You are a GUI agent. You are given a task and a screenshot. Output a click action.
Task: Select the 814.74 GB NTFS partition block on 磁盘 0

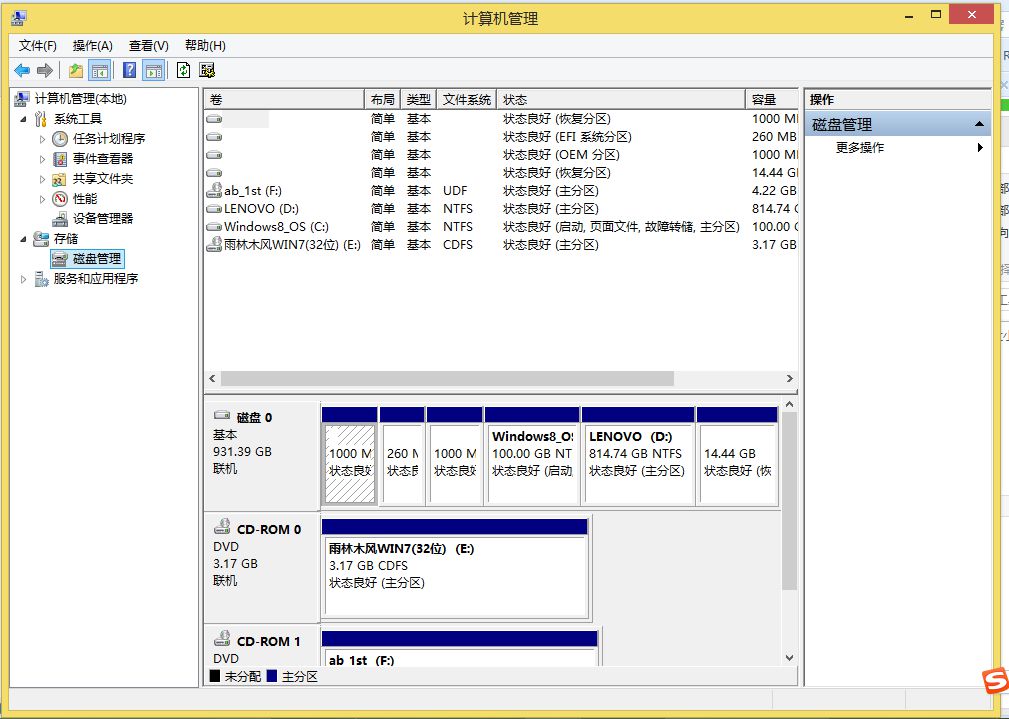pos(637,456)
